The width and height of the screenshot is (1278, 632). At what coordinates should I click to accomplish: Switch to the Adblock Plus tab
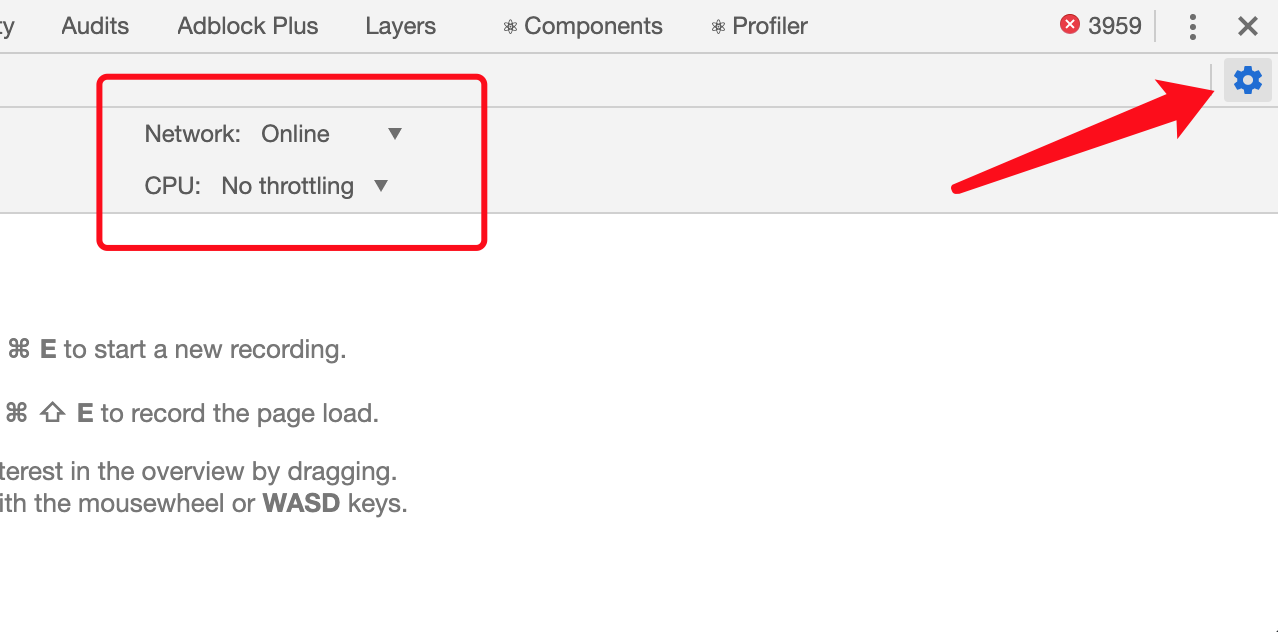pos(248,26)
